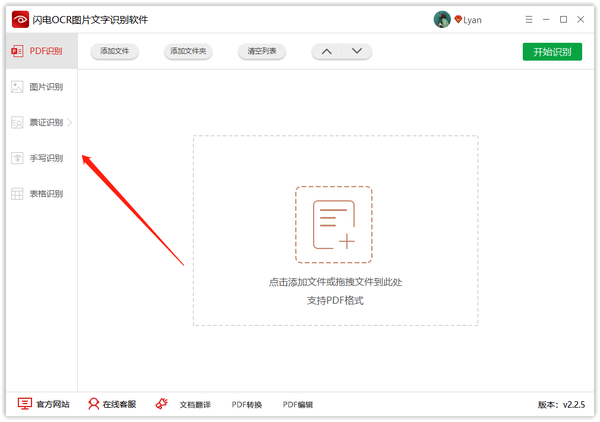Click the 支持PDF格式 text
This screenshot has width=600, height=422.
(335, 301)
